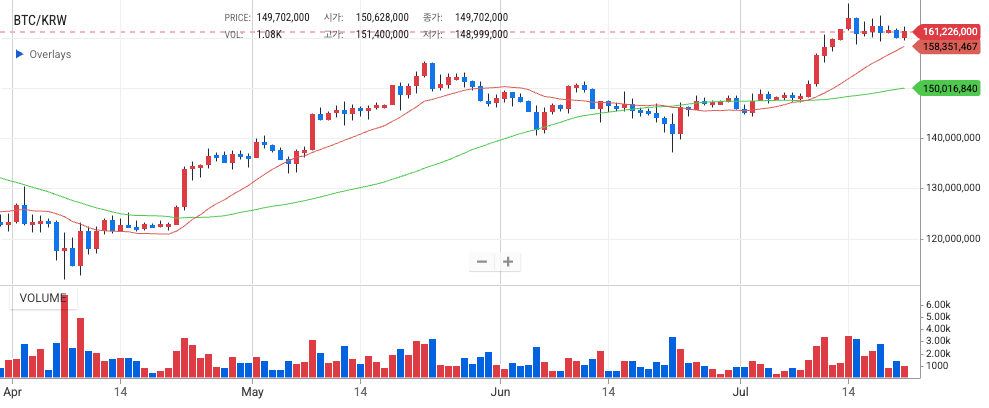Click the 고가 value 151,400,000
This screenshot has width=989, height=408.
pos(382,34)
